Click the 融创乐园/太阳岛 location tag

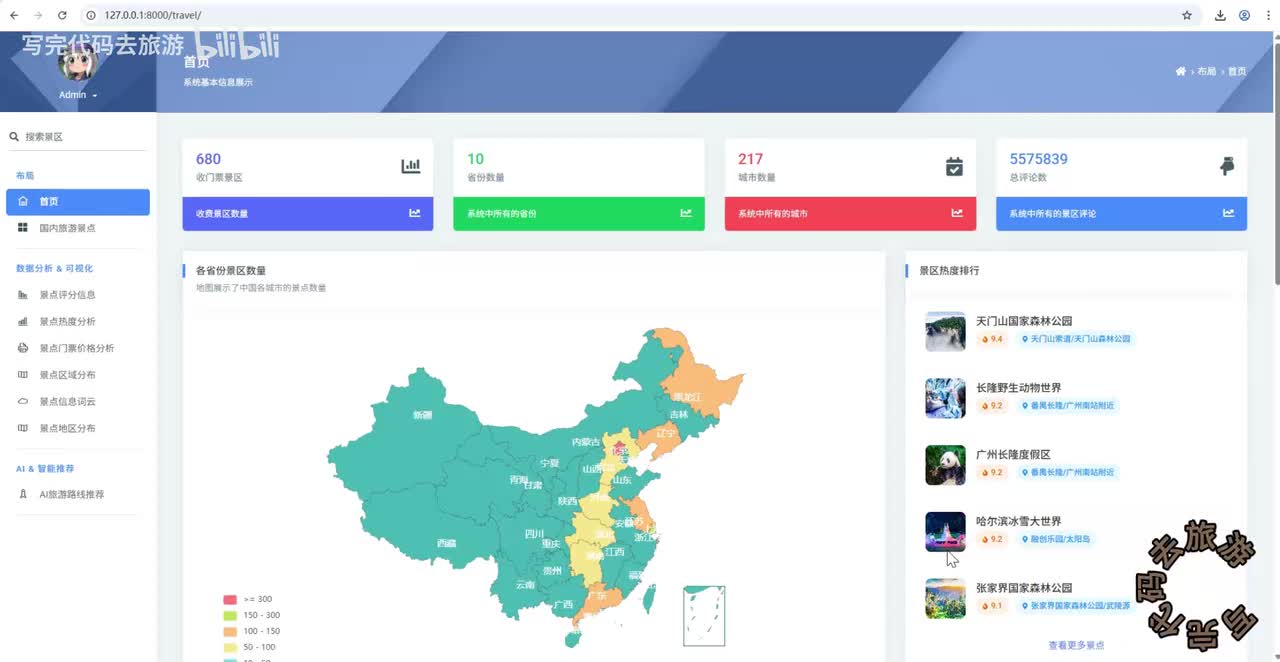1056,539
